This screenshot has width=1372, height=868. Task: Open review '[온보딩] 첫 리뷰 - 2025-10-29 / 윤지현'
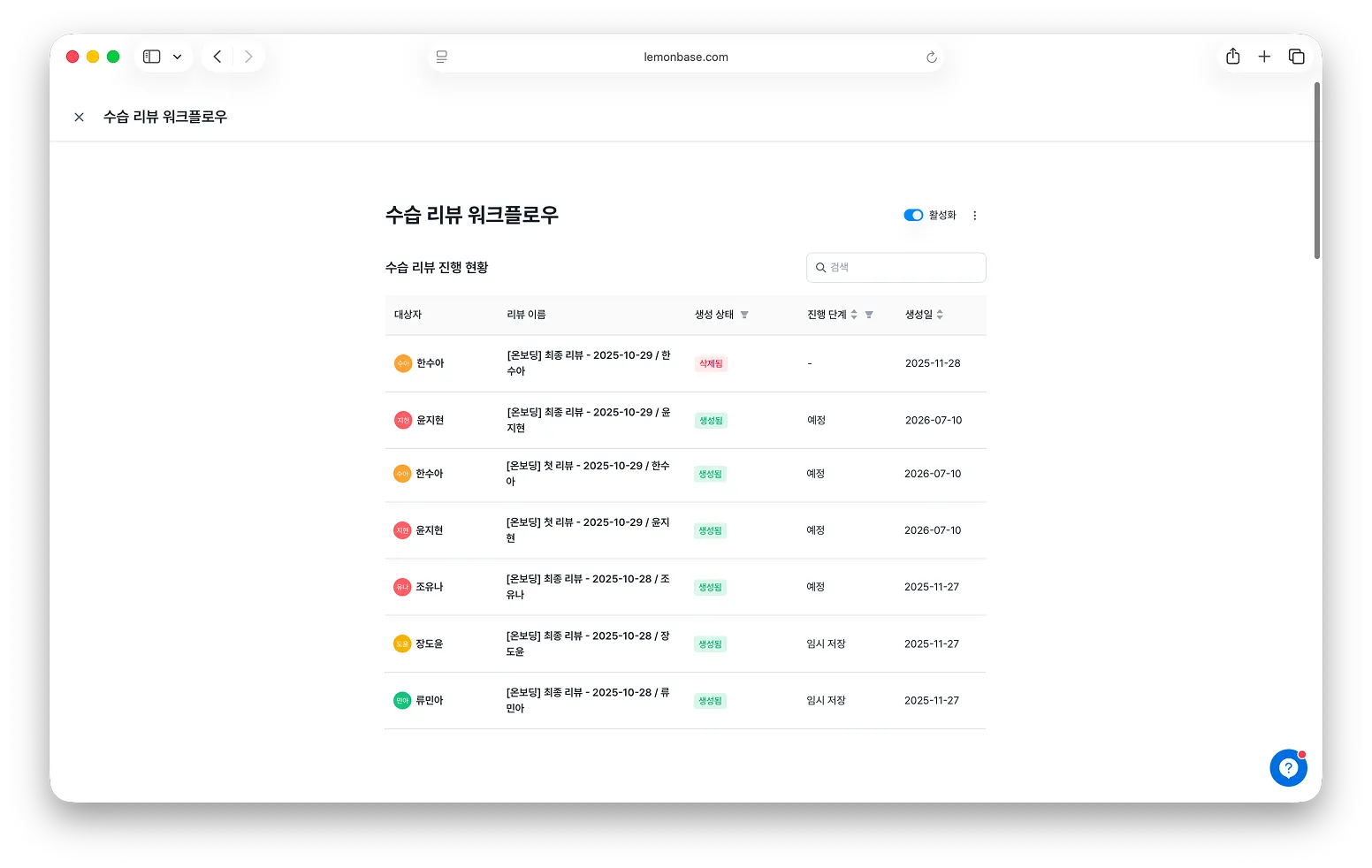[x=588, y=530]
